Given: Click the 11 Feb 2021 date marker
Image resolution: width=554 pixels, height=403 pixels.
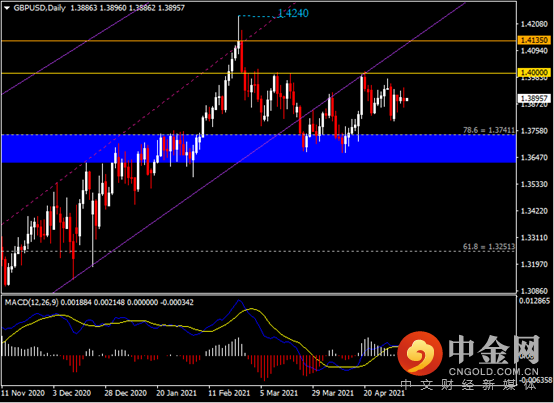Looking at the screenshot, I should pos(229,393).
